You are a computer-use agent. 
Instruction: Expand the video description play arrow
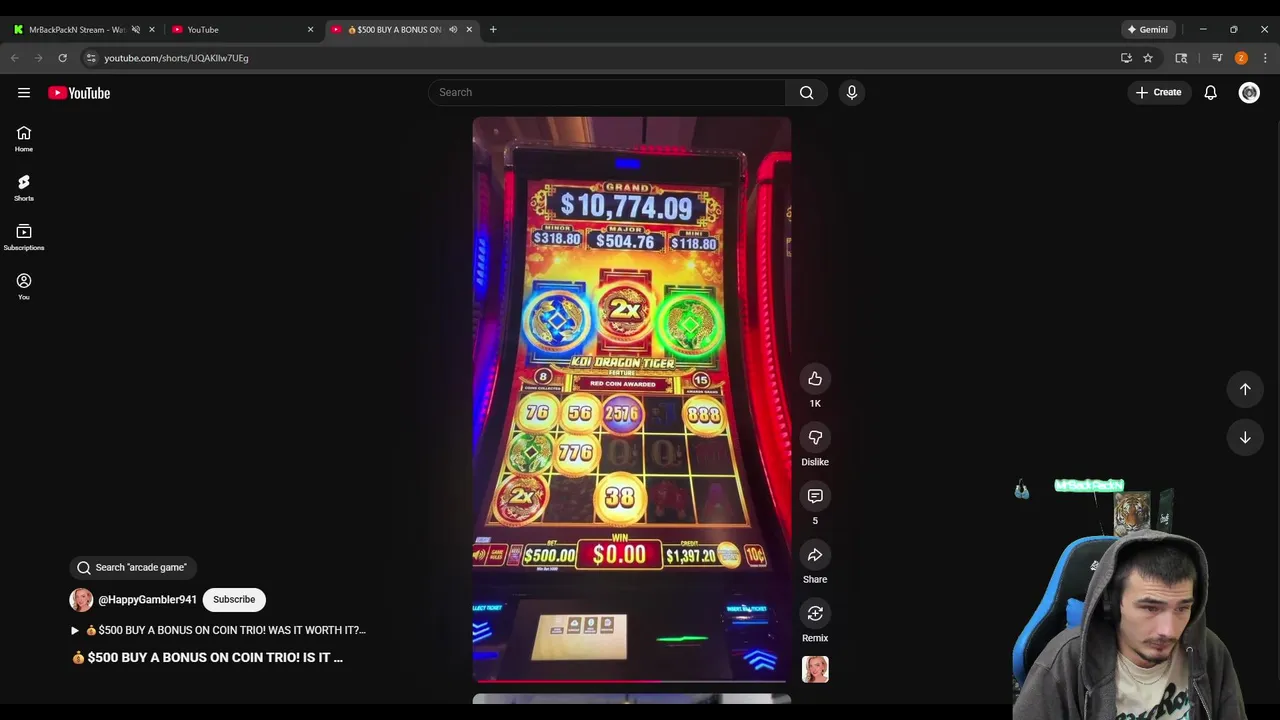(x=75, y=630)
